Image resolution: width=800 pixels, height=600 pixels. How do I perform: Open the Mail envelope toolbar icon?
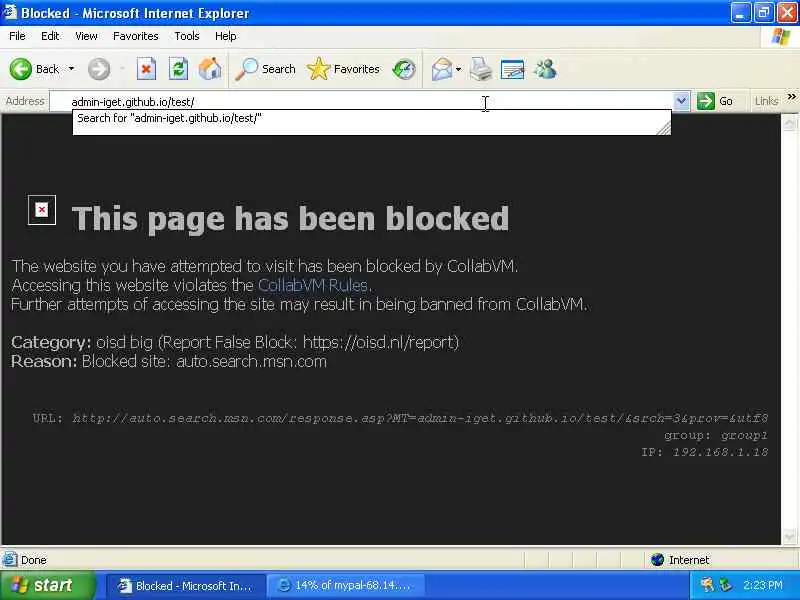click(441, 69)
